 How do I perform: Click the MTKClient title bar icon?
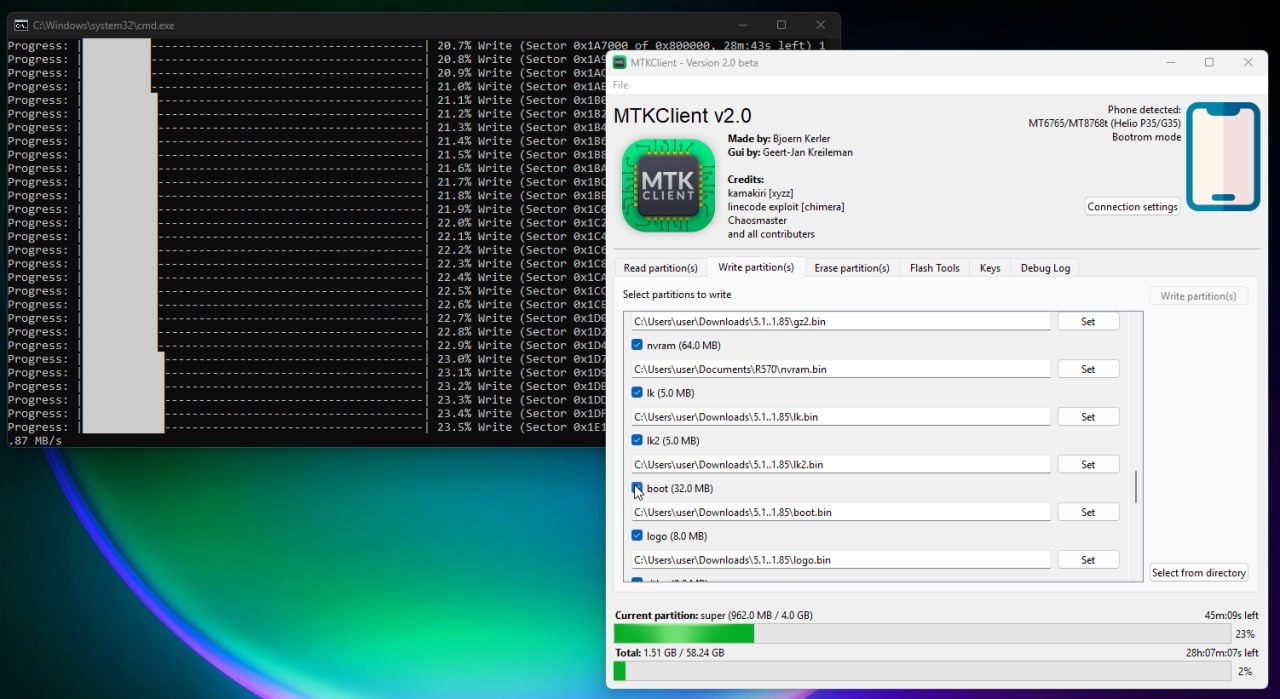pyautogui.click(x=620, y=63)
